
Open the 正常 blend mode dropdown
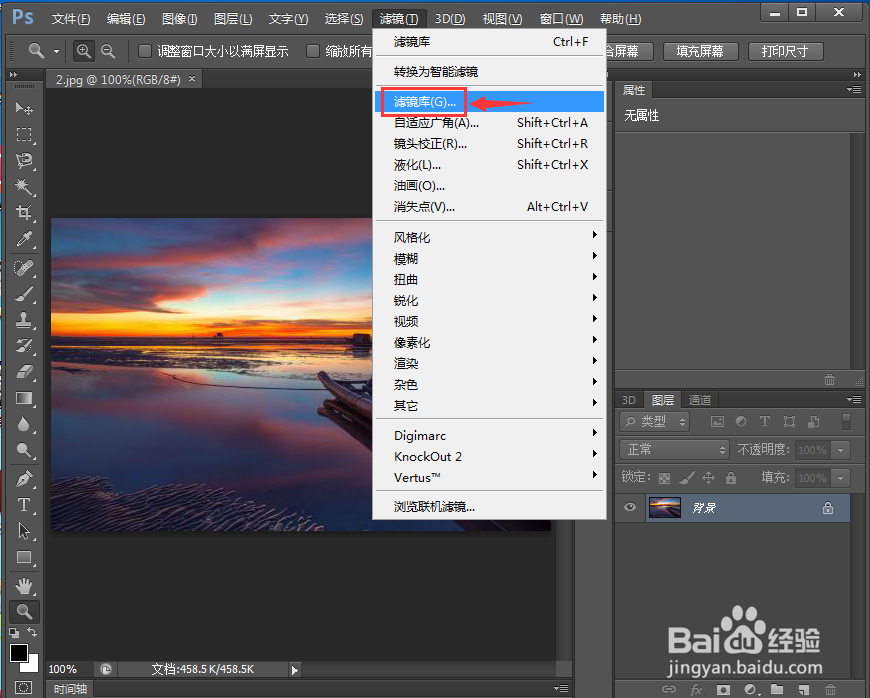click(673, 449)
